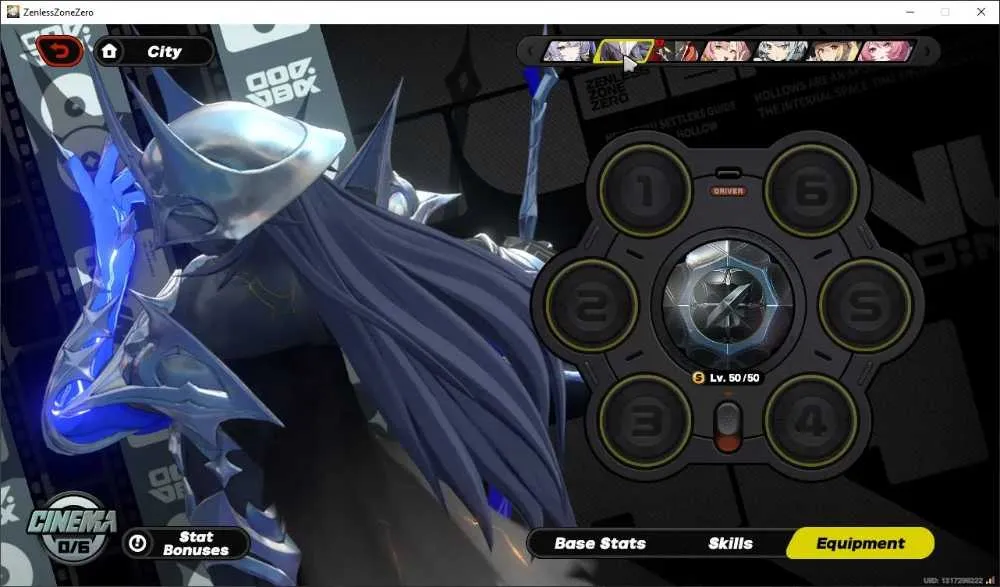
Task: Switch to the Base Stats tab
Action: tap(599, 544)
